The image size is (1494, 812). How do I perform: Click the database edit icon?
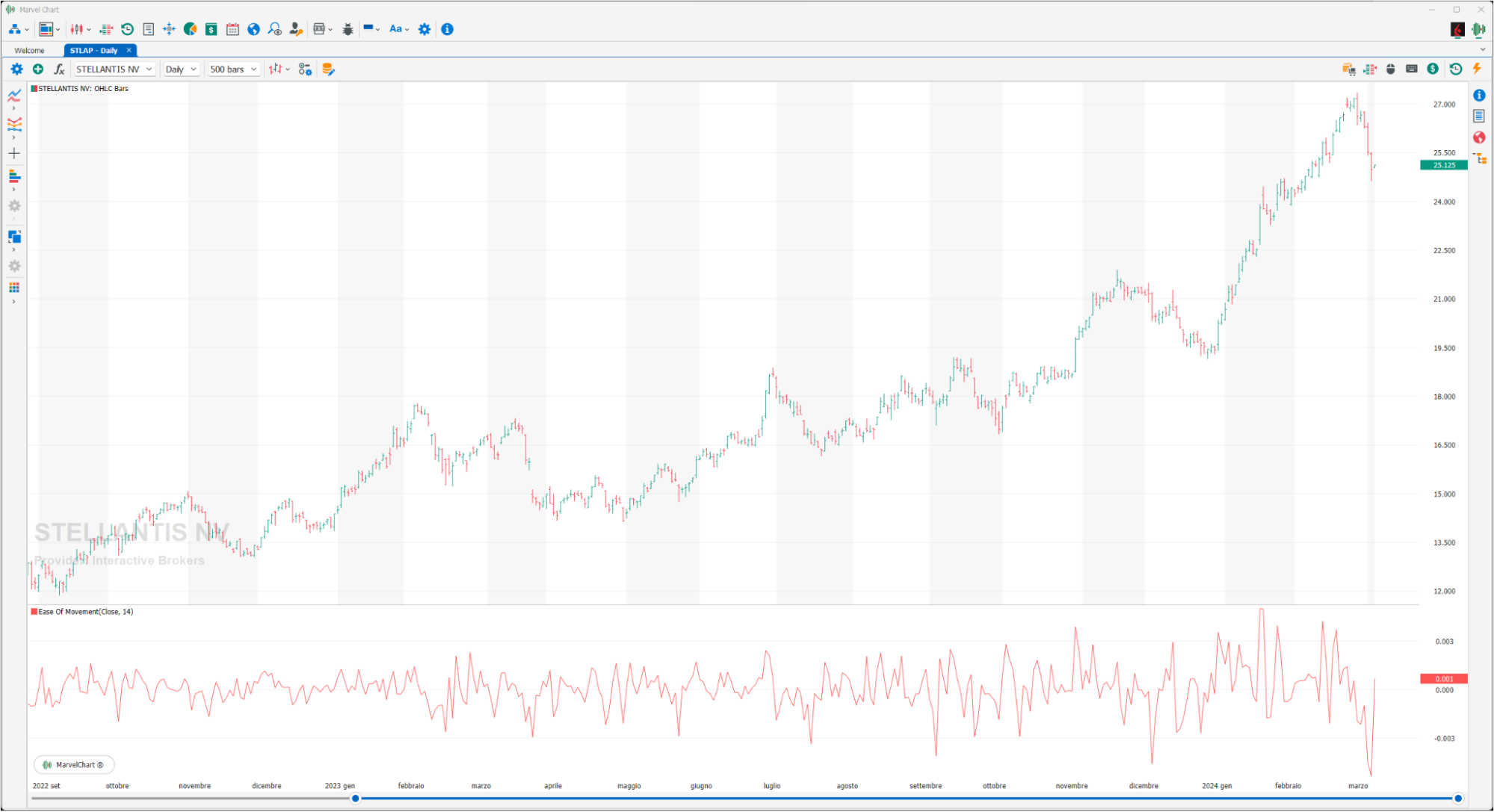click(327, 69)
